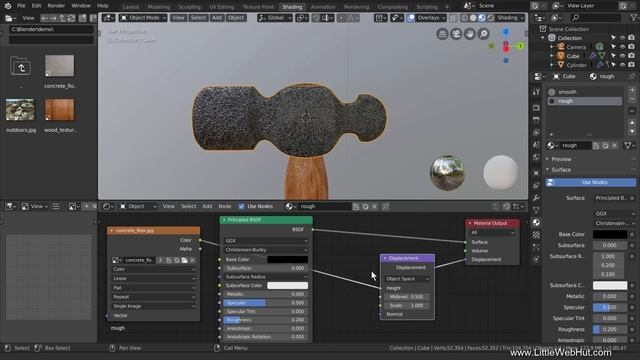
Task: Open the Material properties tab icon
Action: click(536, 222)
